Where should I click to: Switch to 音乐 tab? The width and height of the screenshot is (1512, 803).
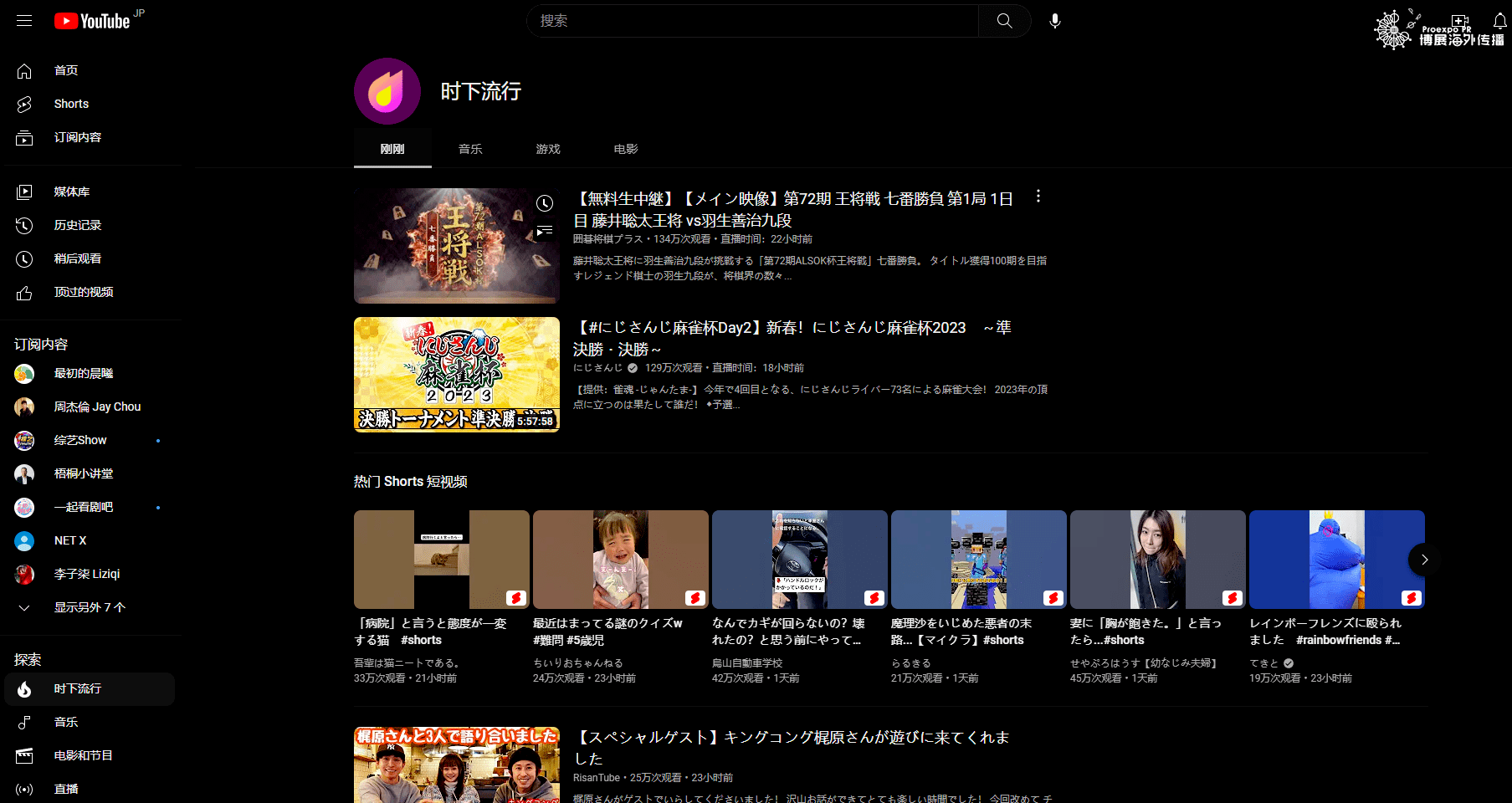470,149
